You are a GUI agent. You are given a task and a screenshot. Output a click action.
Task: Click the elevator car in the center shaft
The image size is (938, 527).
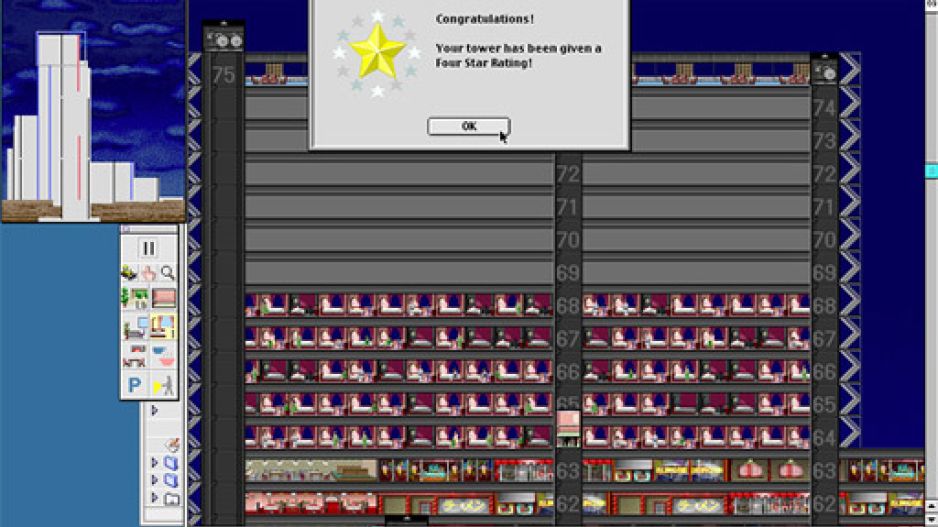pos(568,428)
